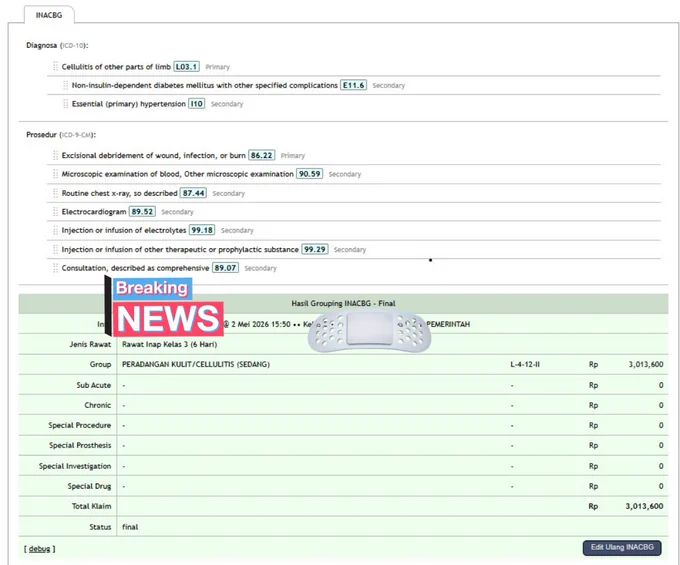
Task: Grab drag handle beside Routine chest x-ray
Action: (x=56, y=193)
